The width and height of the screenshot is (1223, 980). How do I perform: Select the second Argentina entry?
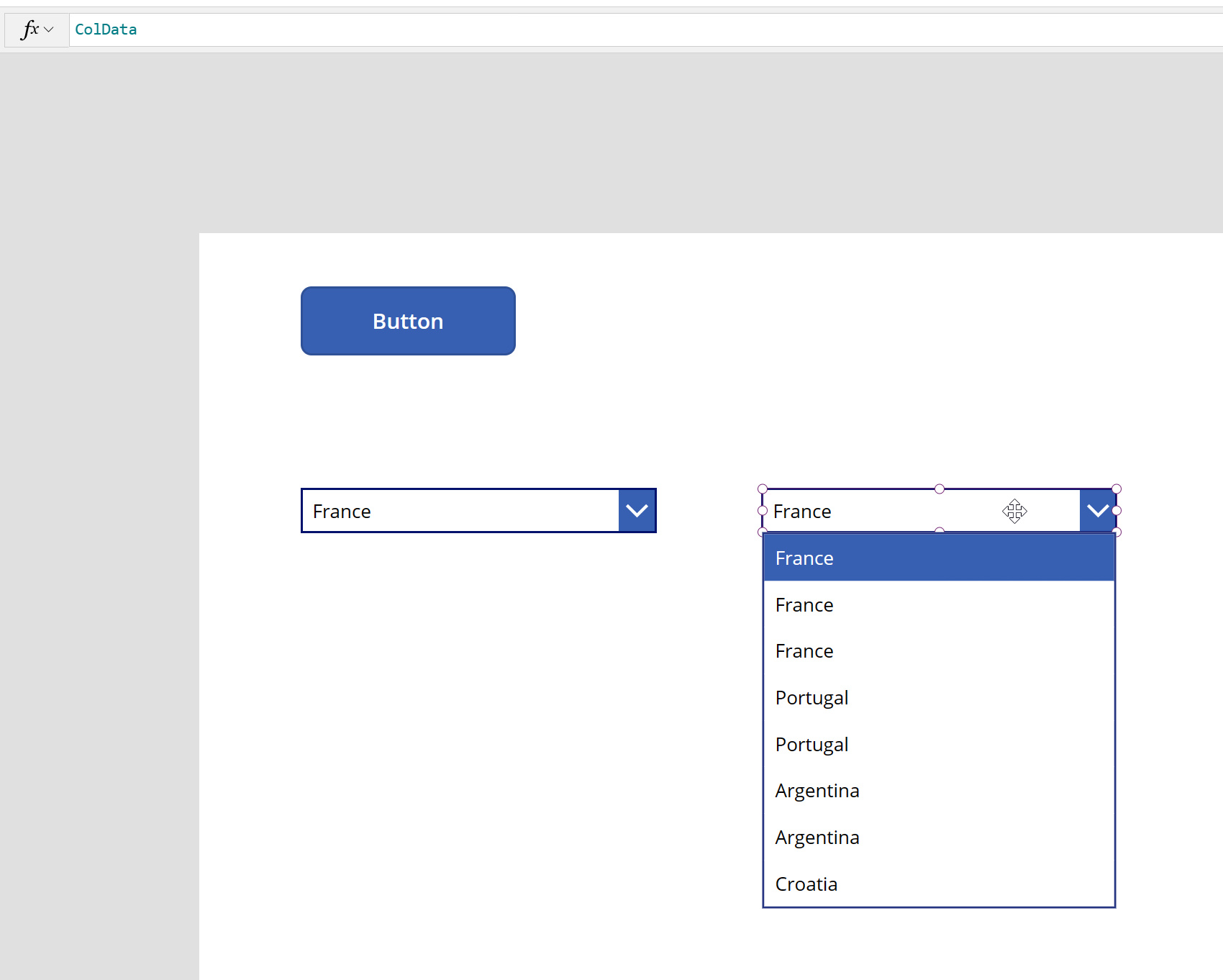point(817,836)
